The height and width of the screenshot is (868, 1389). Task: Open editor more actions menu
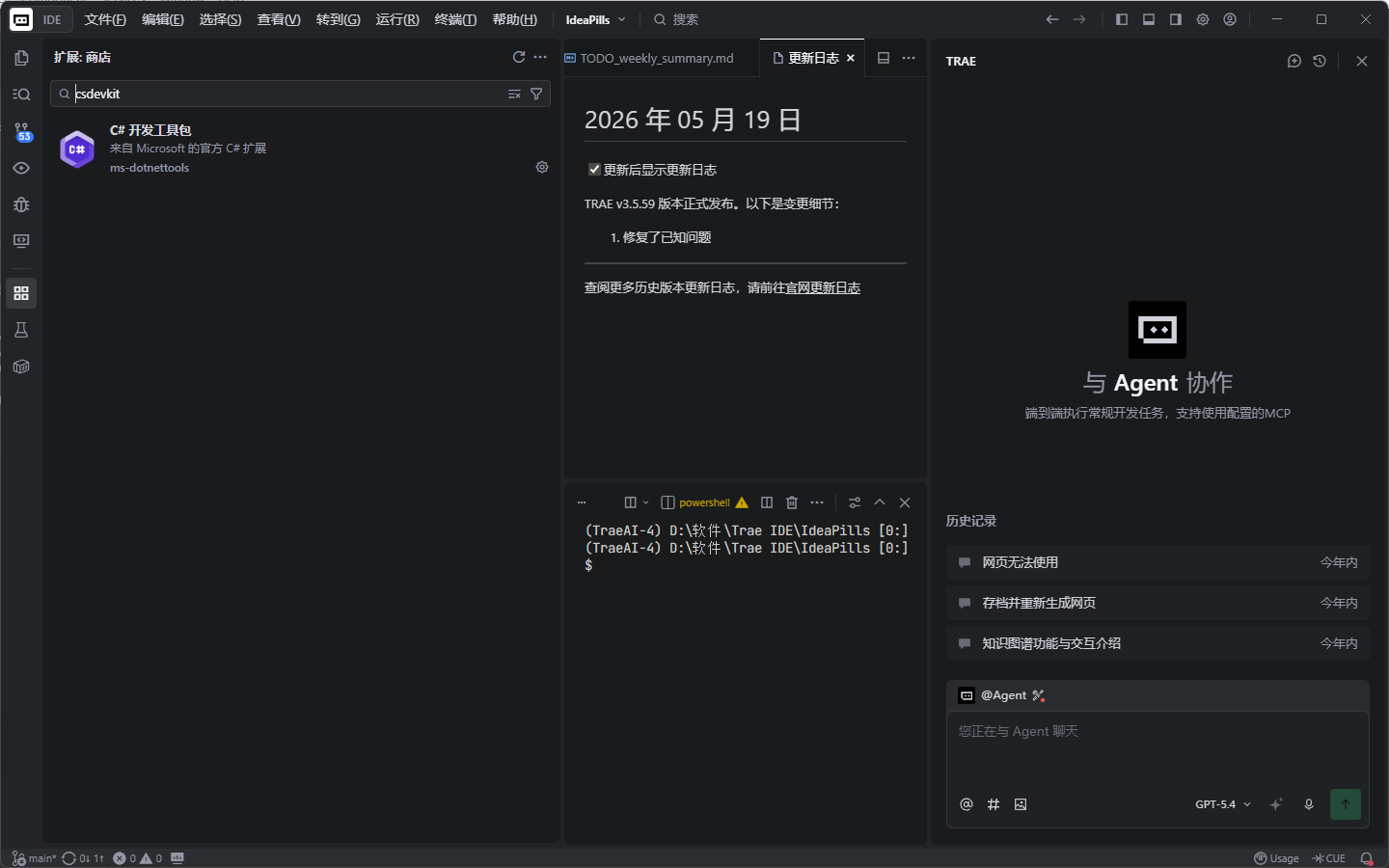click(x=909, y=58)
